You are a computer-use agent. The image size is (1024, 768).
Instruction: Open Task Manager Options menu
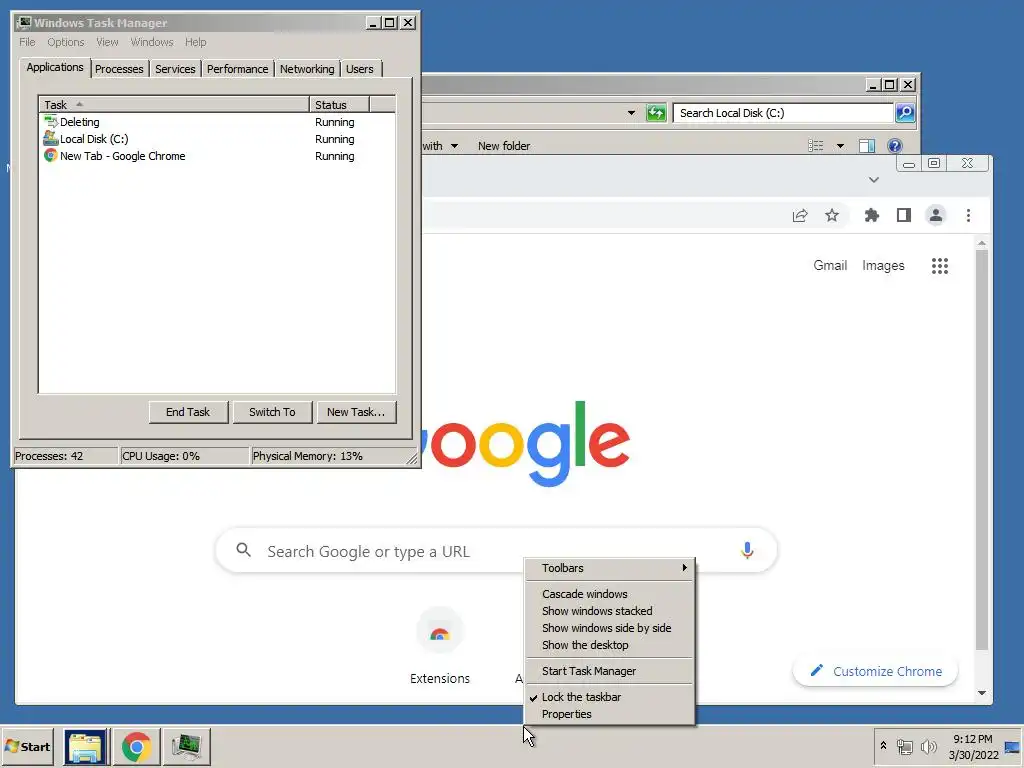click(x=65, y=42)
